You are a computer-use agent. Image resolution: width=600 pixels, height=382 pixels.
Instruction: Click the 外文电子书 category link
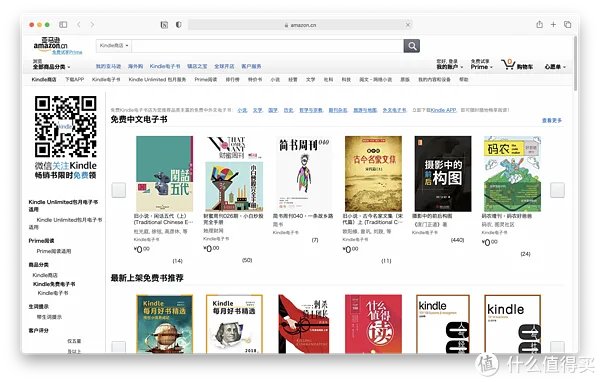394,110
